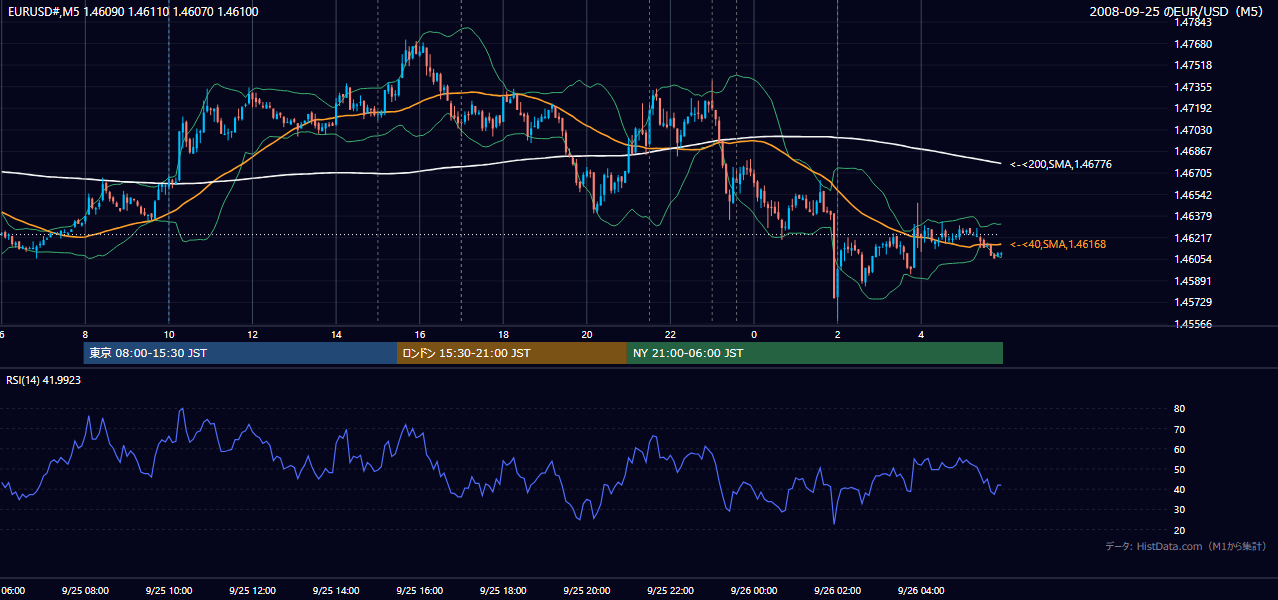Click price axis value 1.45566
This screenshot has height=600, width=1278.
point(1192,324)
